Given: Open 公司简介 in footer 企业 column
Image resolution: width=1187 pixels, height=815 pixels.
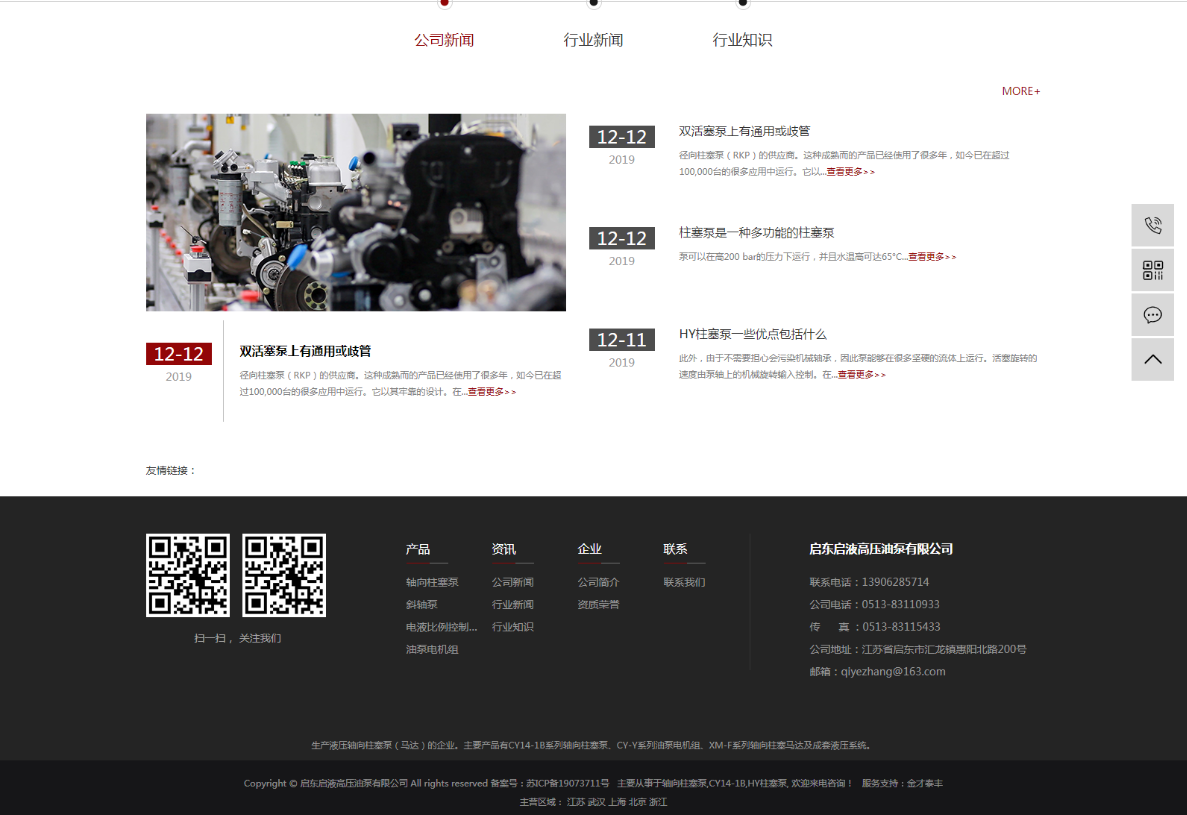Looking at the screenshot, I should 598,582.
